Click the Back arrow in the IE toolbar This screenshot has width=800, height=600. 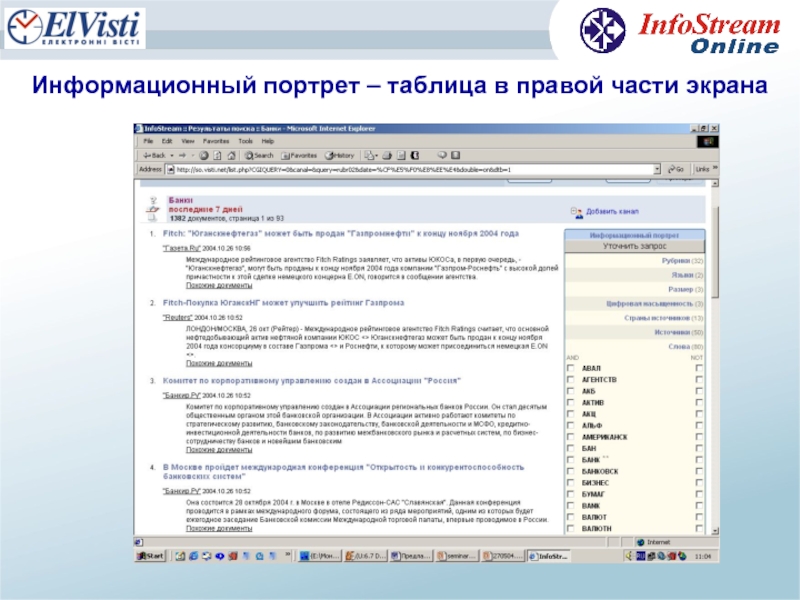154,156
